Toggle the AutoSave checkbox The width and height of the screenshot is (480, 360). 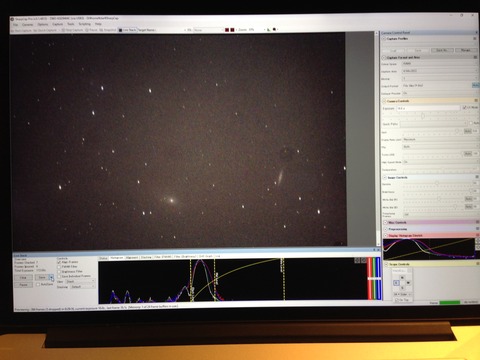coord(38,285)
